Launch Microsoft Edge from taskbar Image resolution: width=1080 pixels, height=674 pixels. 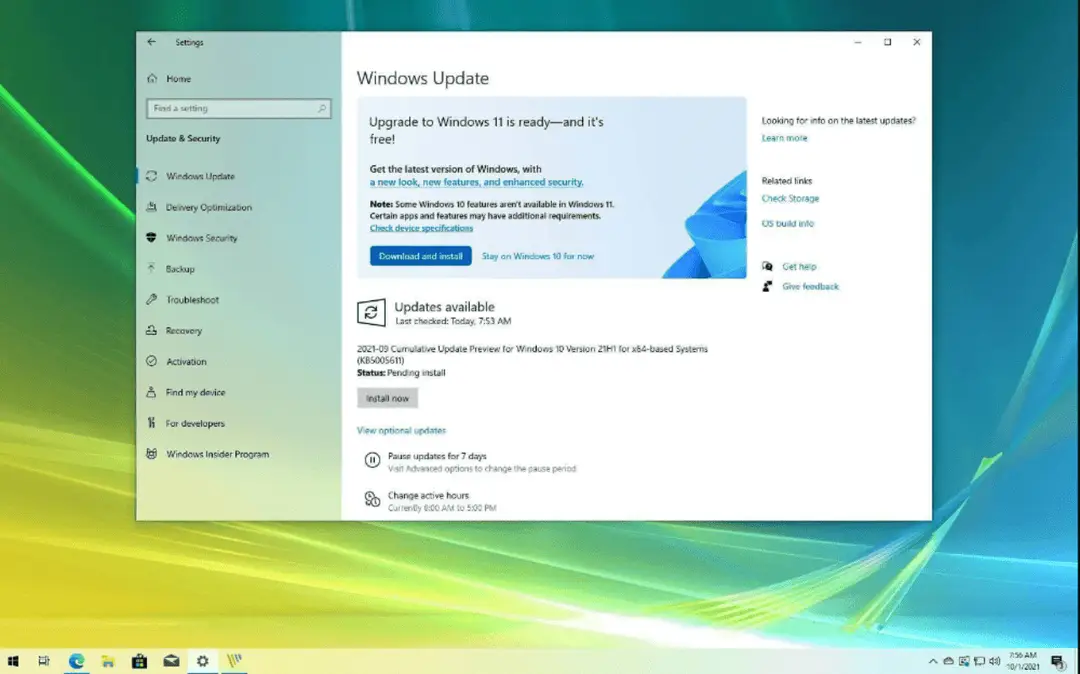76,662
